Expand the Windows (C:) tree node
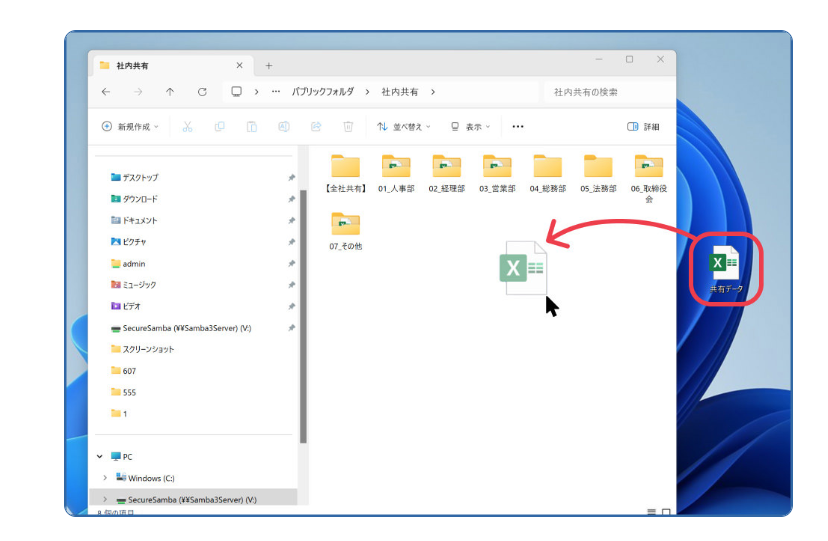The width and height of the screenshot is (828, 541). pos(105,478)
